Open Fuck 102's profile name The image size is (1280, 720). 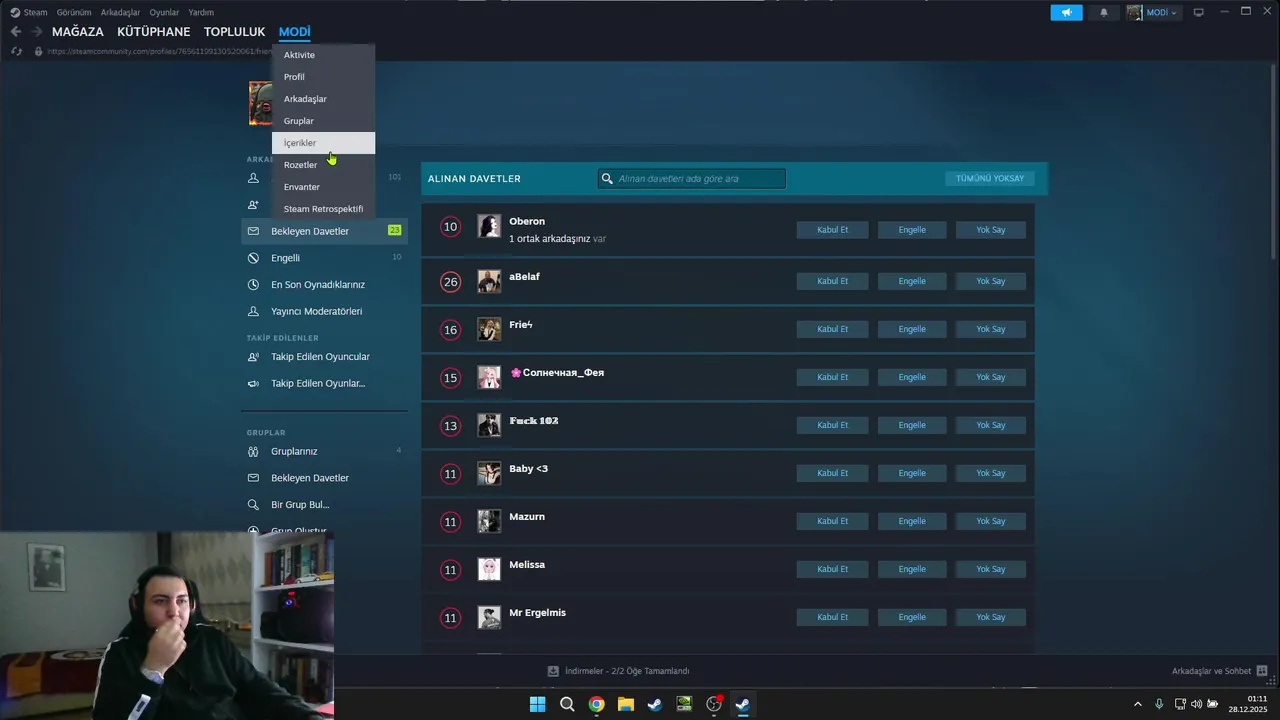pos(534,421)
